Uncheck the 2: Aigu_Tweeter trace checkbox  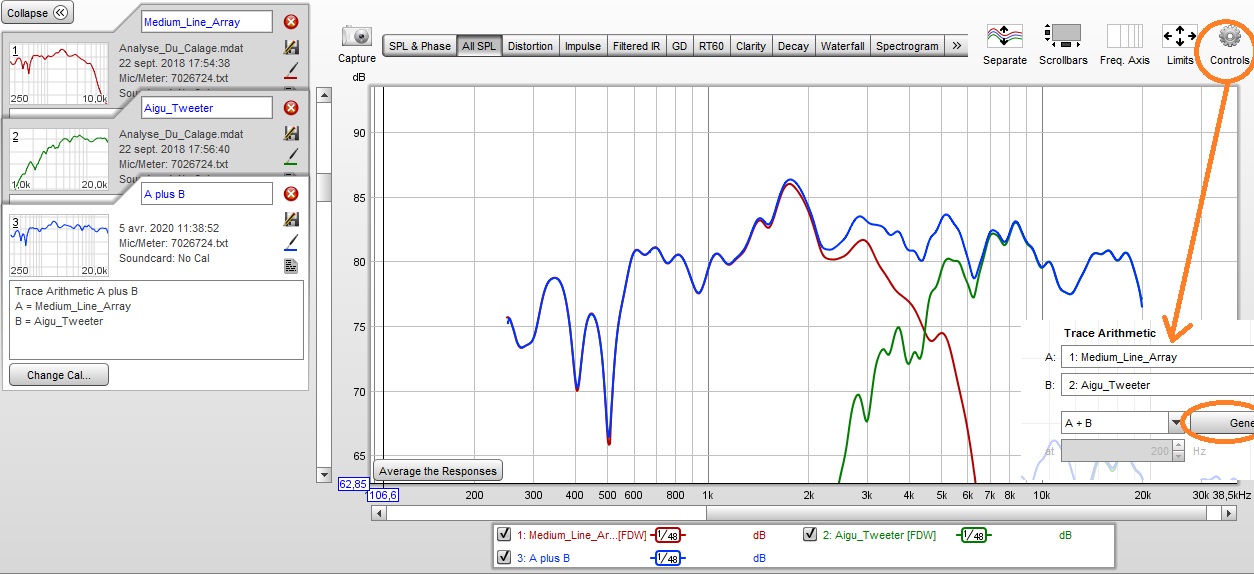[811, 535]
